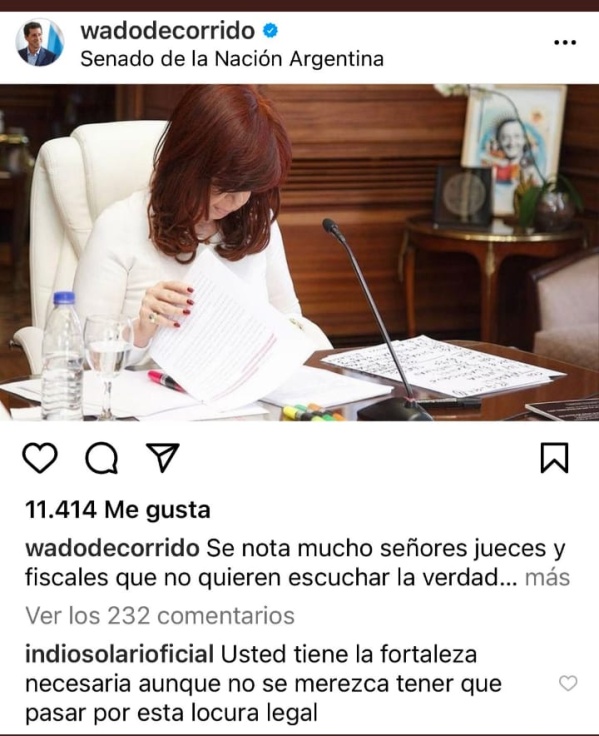Click the blue verified badge beside wadodecorrido
Viewport: 599px width, 736px height.
point(270,31)
